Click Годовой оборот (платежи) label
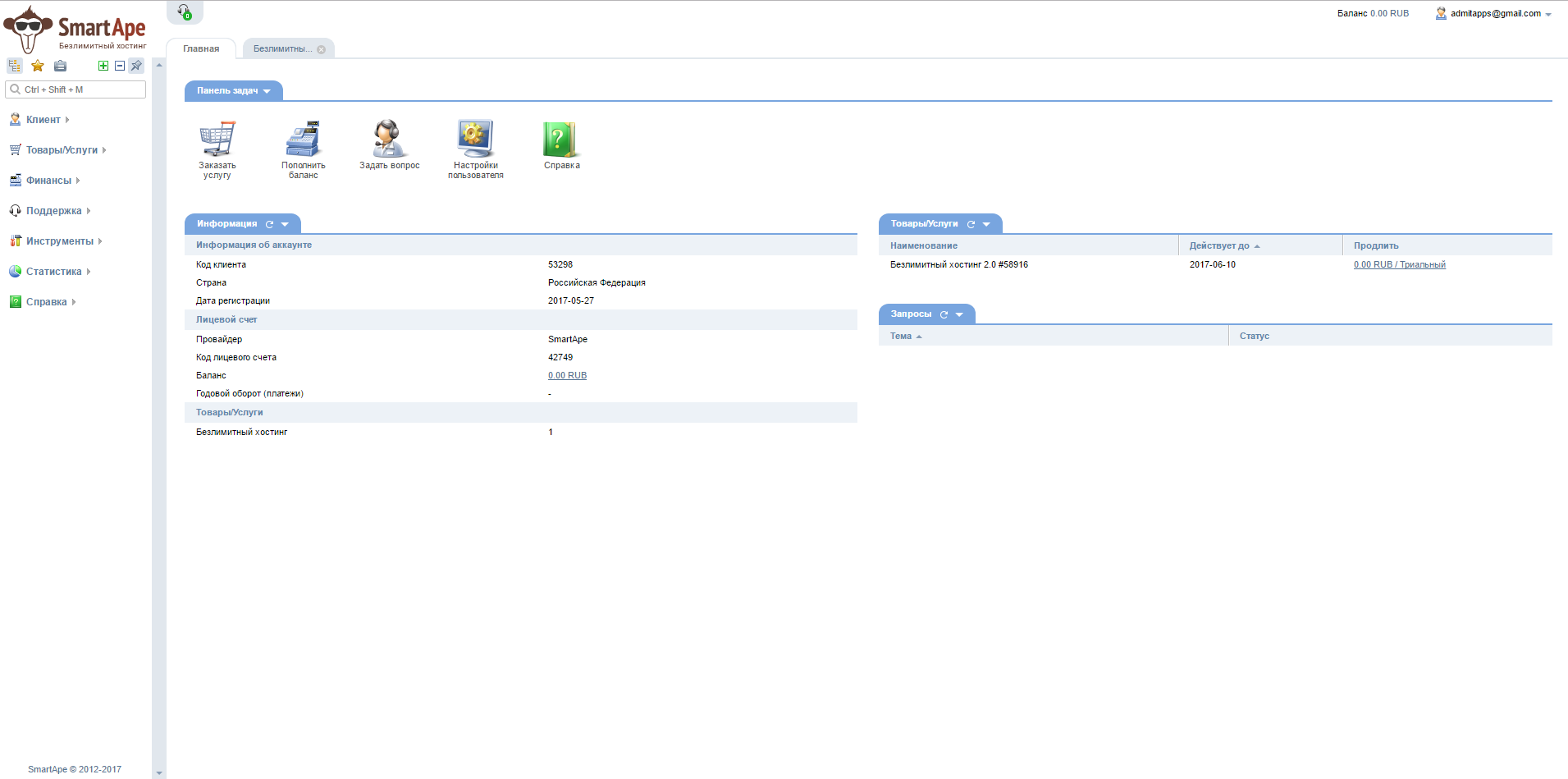This screenshot has width=1568, height=779. [249, 394]
